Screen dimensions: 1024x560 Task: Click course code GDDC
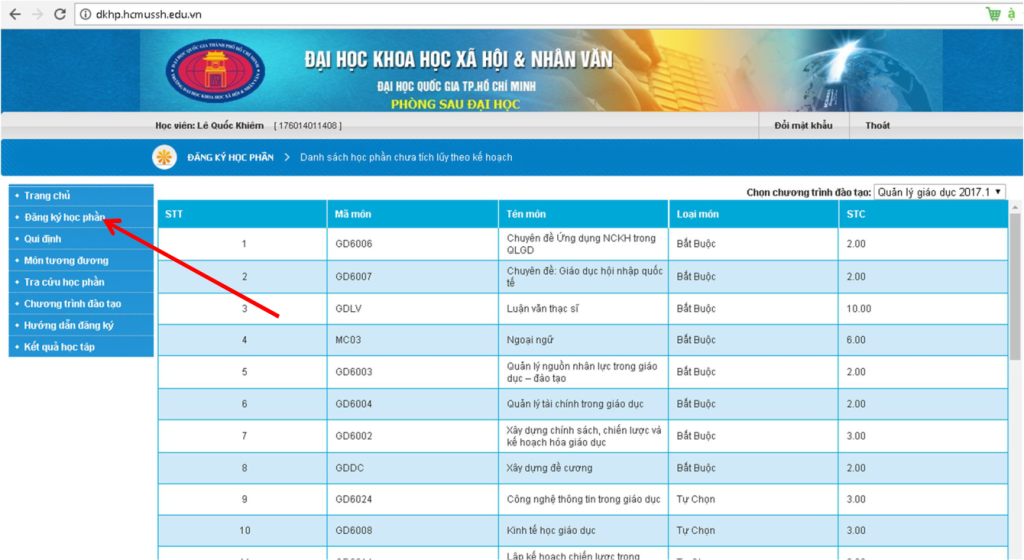349,467
